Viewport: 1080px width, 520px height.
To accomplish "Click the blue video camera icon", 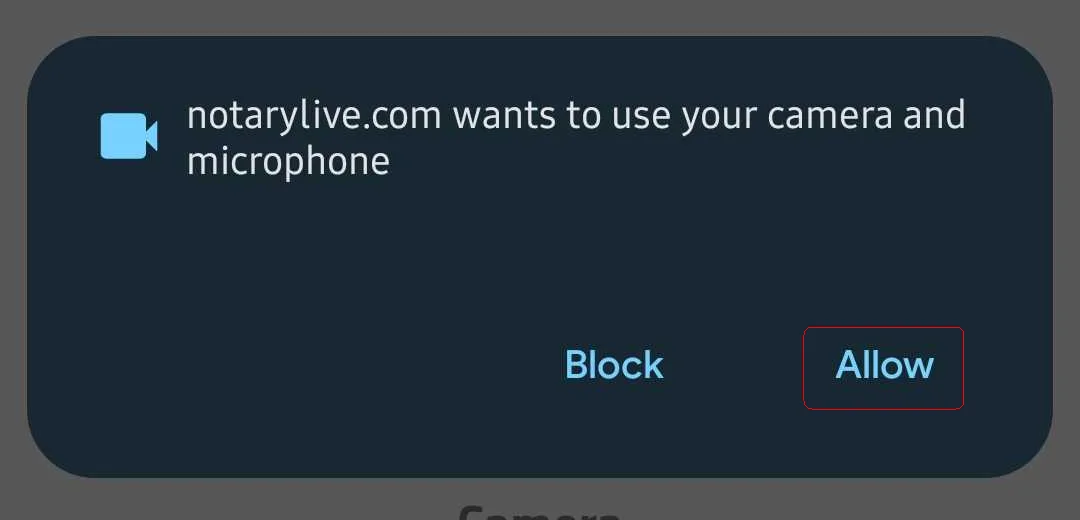I will click(129, 136).
